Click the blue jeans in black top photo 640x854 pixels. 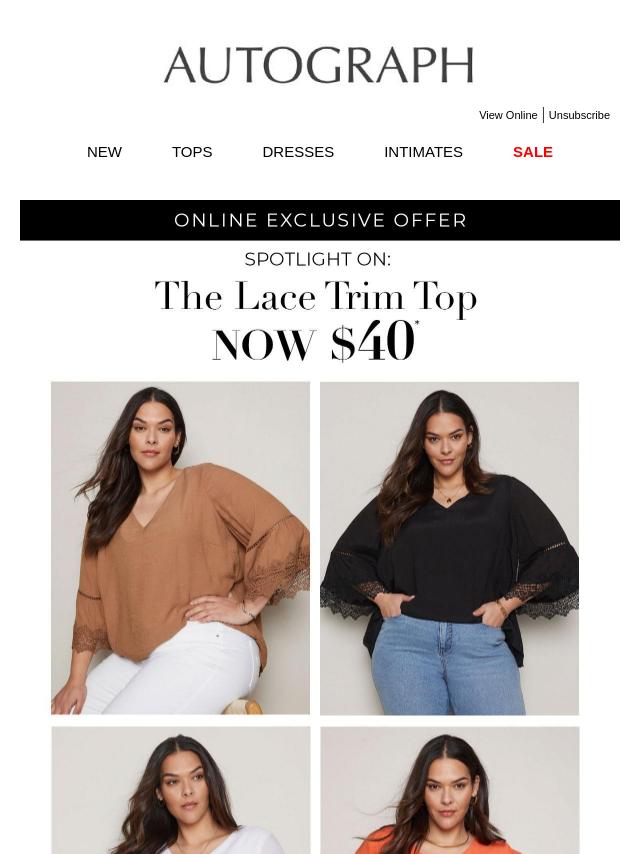447,664
